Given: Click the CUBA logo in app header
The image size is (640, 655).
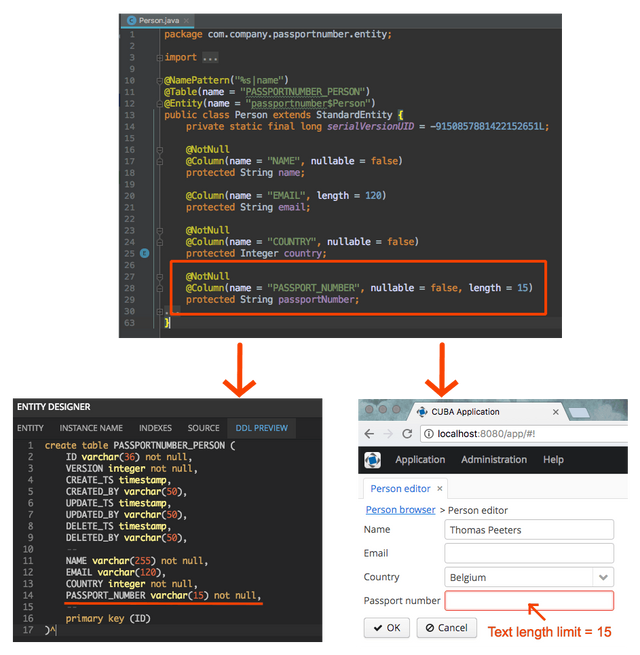Looking at the screenshot, I should click(373, 460).
